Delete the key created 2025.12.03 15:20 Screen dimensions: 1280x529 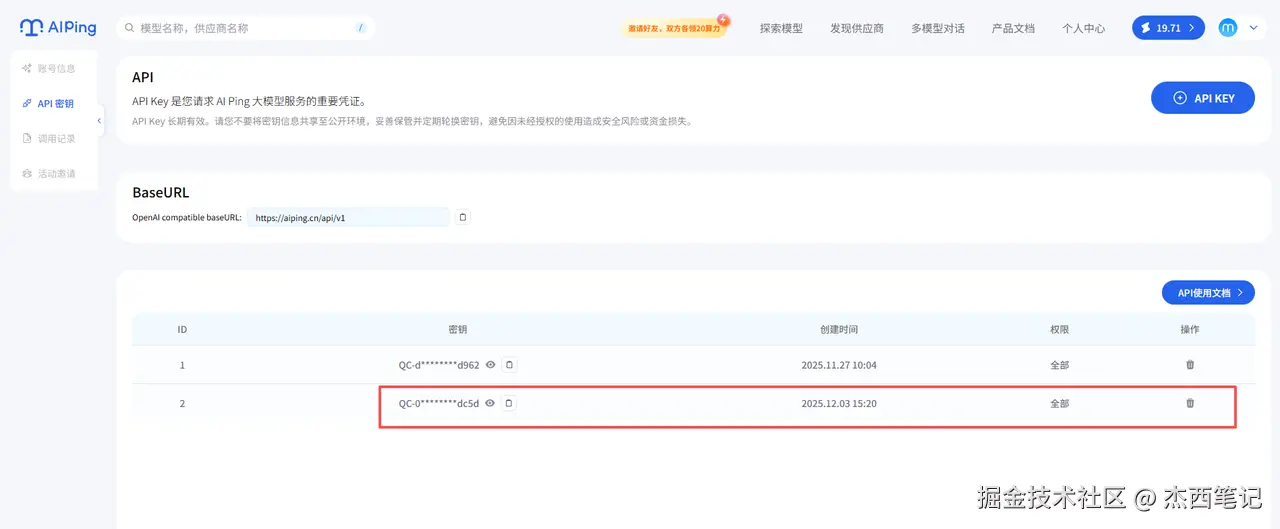click(x=1190, y=403)
